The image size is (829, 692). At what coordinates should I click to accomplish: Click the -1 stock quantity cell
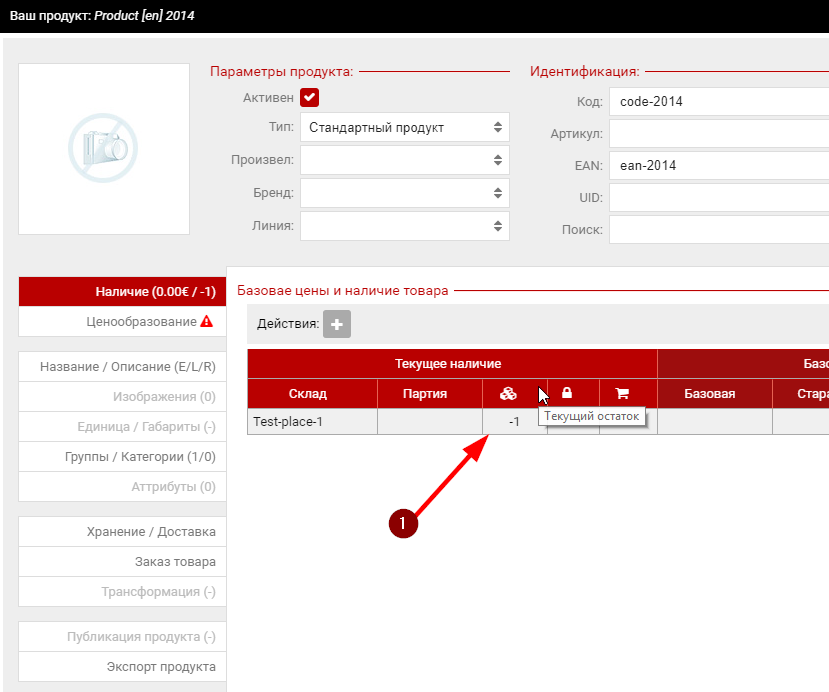pyautogui.click(x=513, y=422)
